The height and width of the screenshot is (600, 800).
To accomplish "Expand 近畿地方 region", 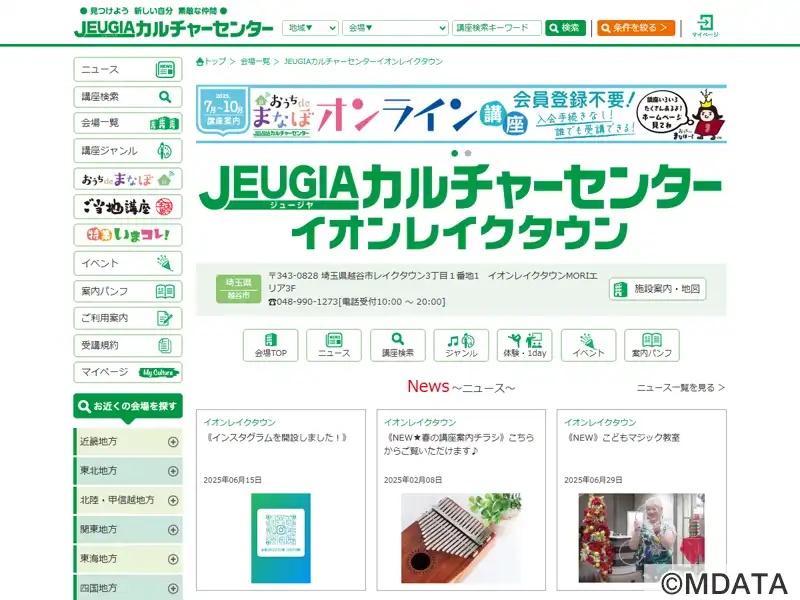I will coord(128,441).
